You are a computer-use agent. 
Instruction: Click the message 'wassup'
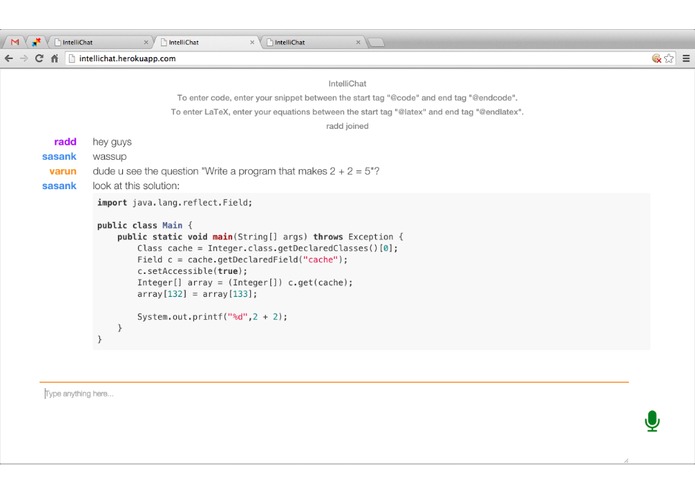[109, 156]
